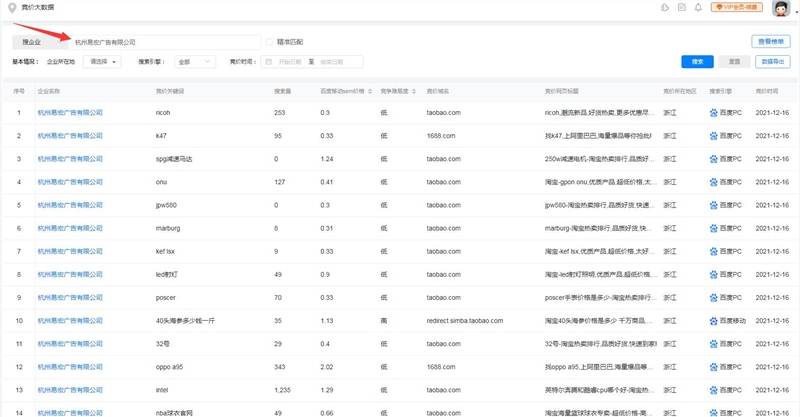The image size is (800, 417).
Task: Click the 数据导出 export button
Action: point(771,62)
